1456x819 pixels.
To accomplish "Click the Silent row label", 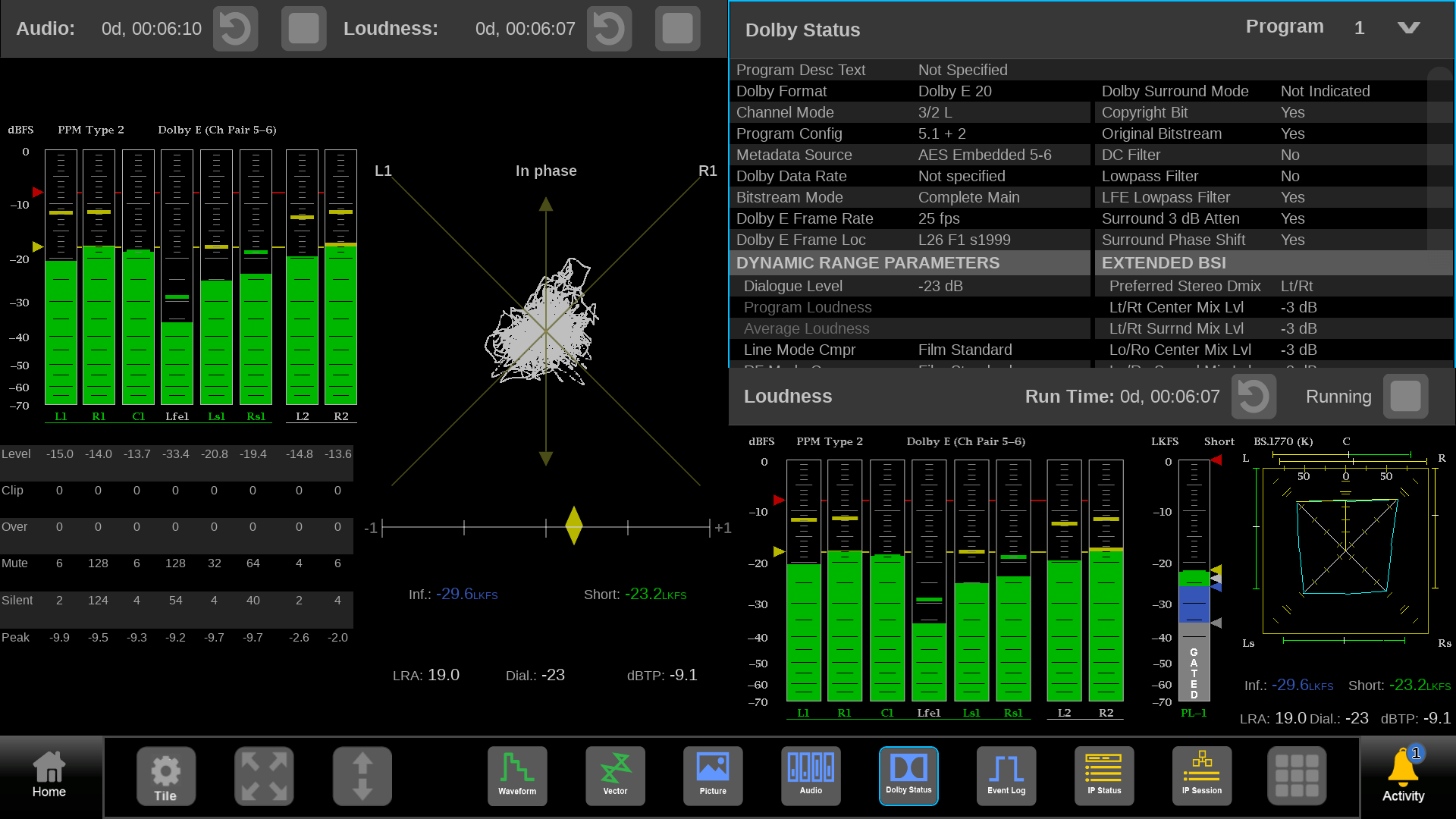I will [17, 600].
